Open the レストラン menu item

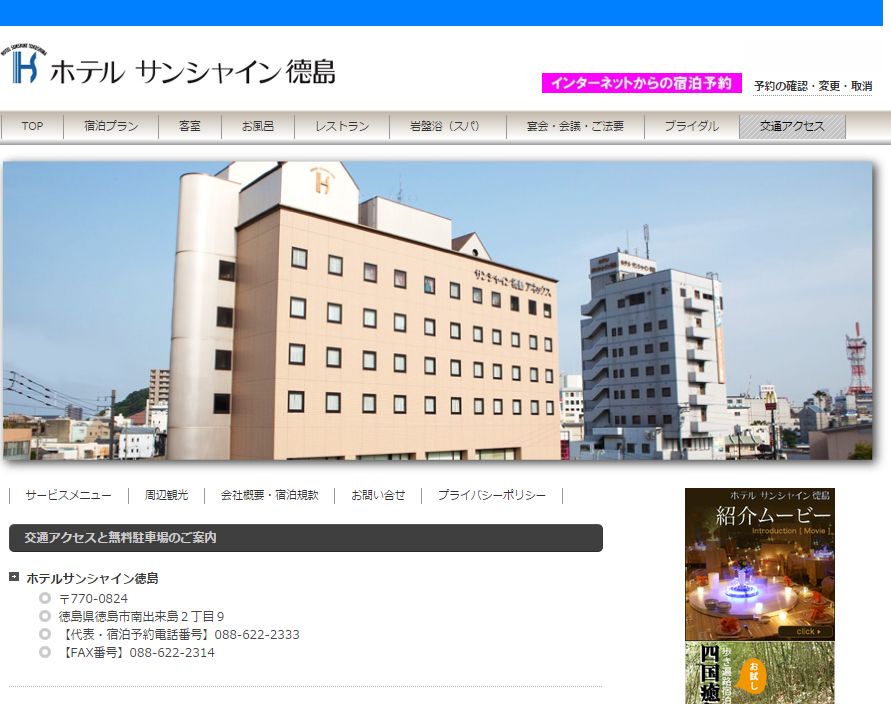pos(342,127)
